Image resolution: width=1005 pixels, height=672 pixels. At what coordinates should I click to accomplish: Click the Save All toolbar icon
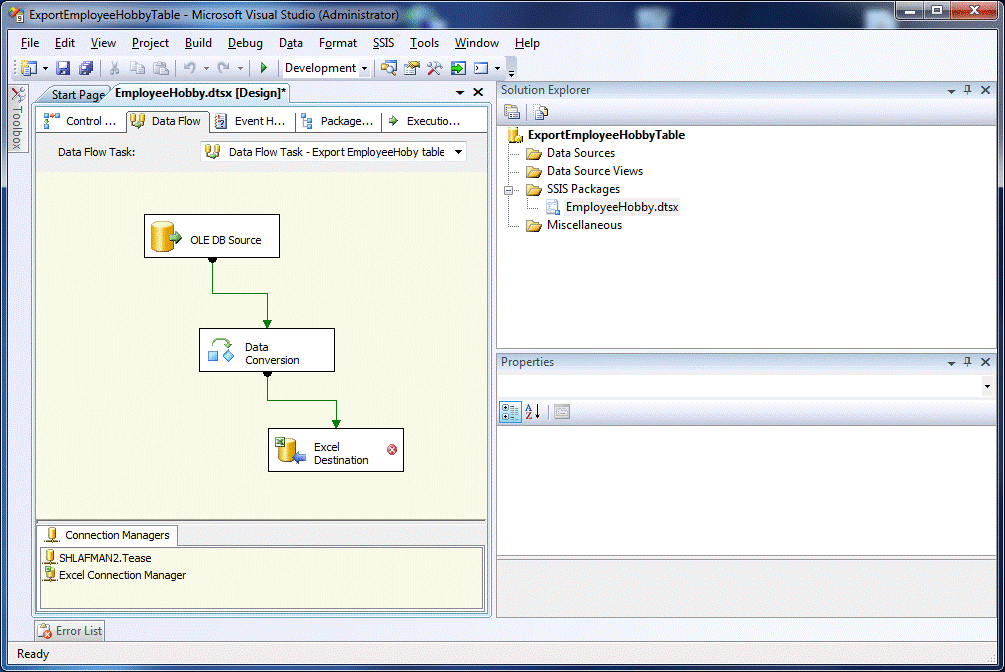coord(86,68)
